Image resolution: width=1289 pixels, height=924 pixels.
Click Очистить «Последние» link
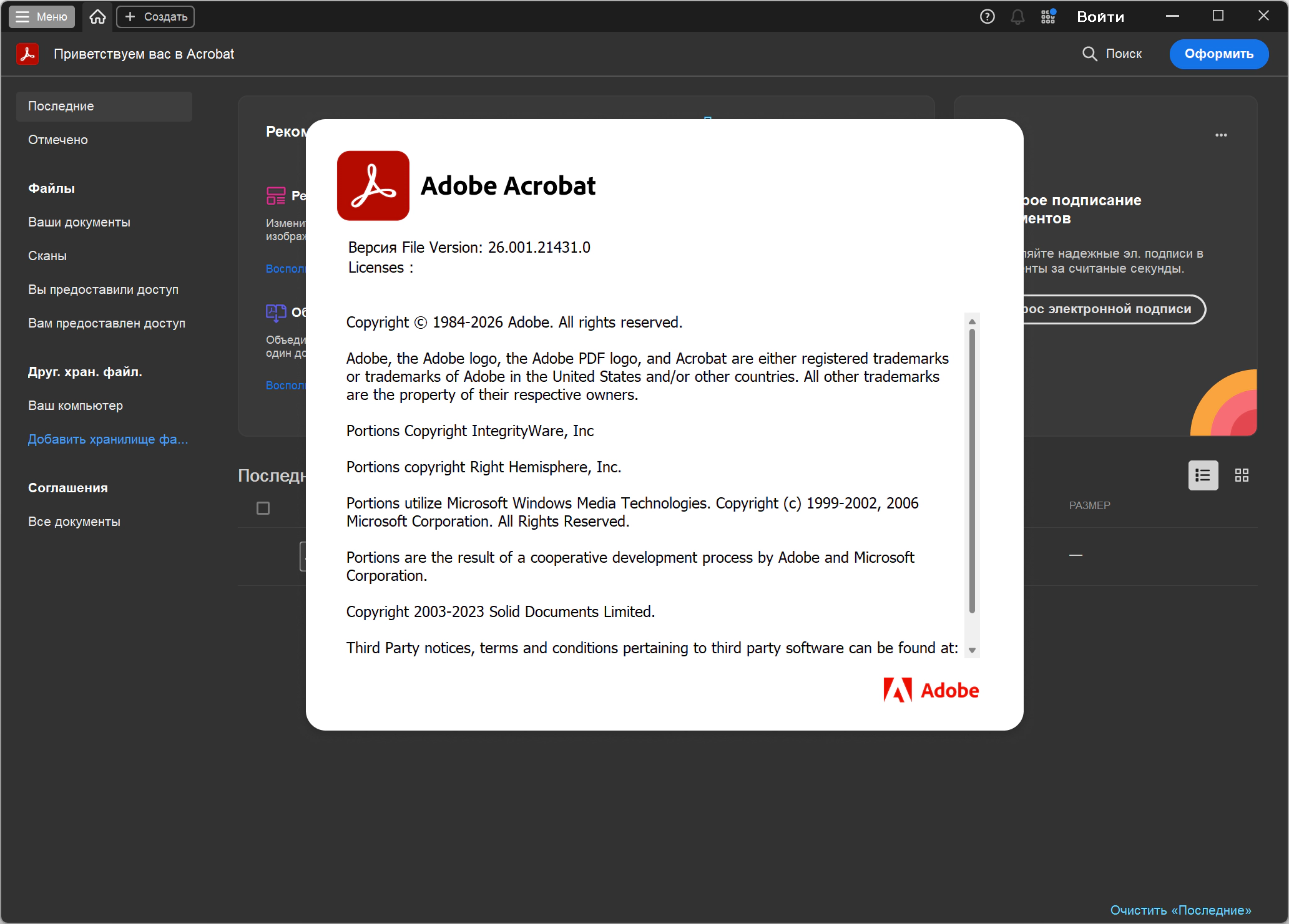click(1180, 910)
